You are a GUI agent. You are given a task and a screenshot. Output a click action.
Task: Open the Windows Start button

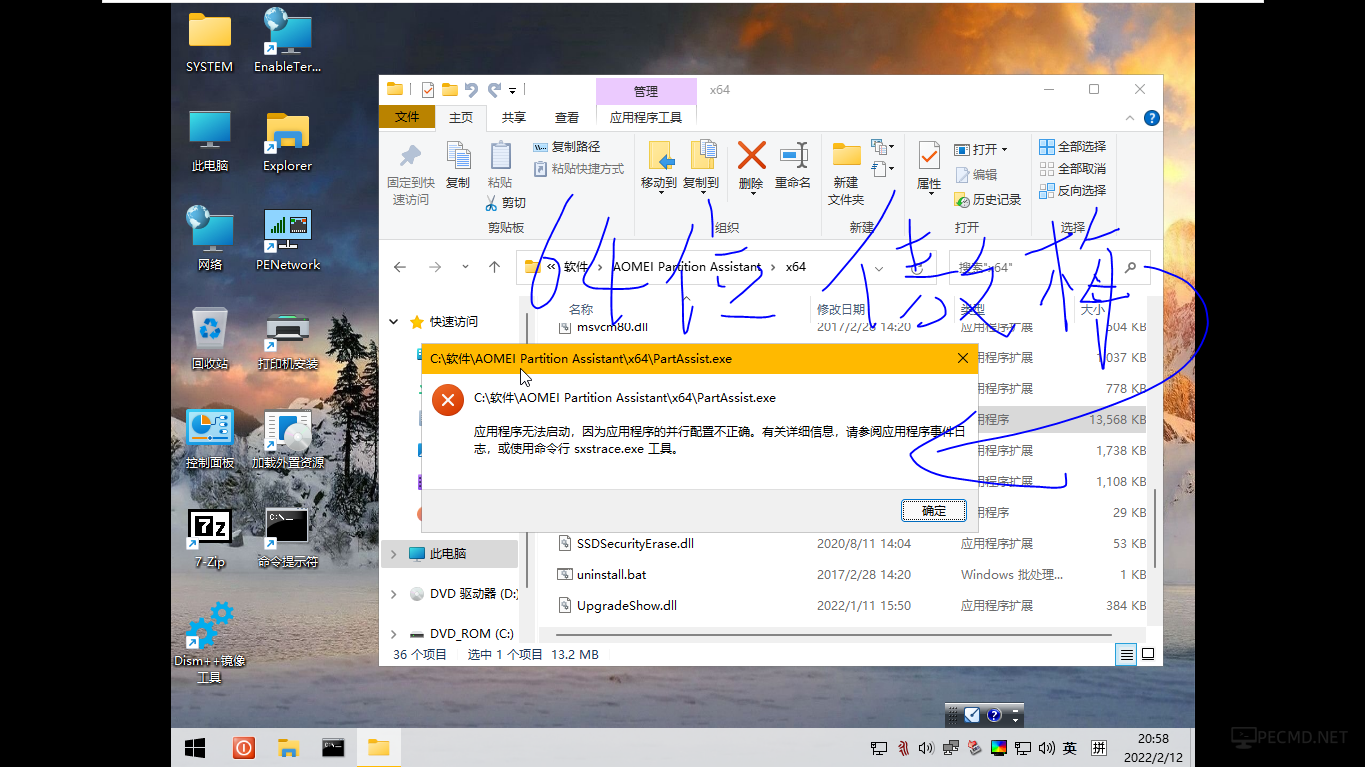[195, 748]
